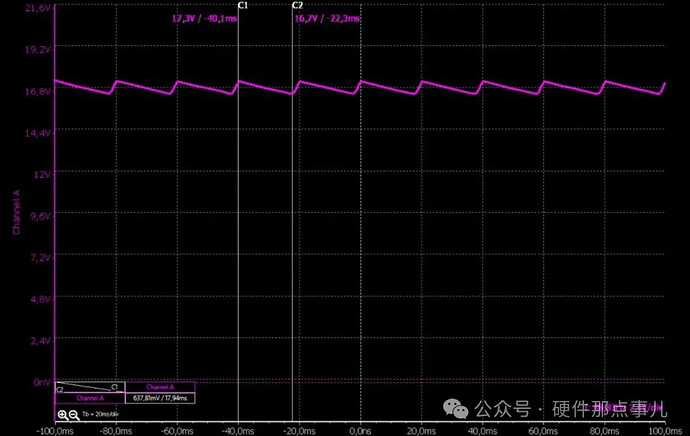
Task: Click the WeChat logo in the watermark
Action: tap(456, 410)
